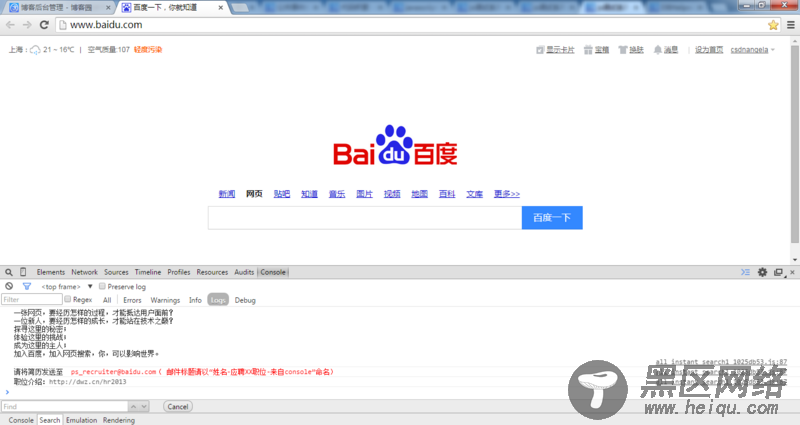The width and height of the screenshot is (800, 425).
Task: Open the 贴吧 link
Action: [282, 194]
